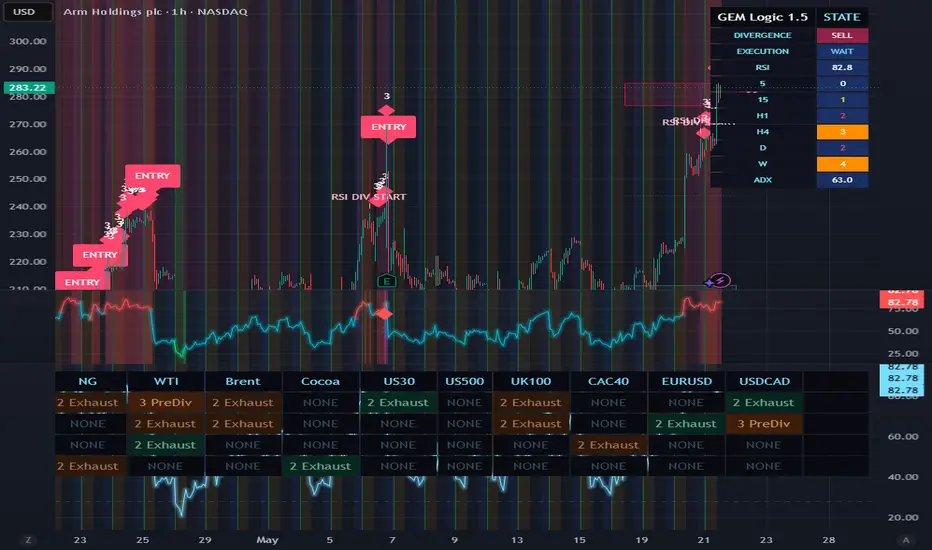
Task: Click the red diamond on the RSI pane
Action: [384, 313]
